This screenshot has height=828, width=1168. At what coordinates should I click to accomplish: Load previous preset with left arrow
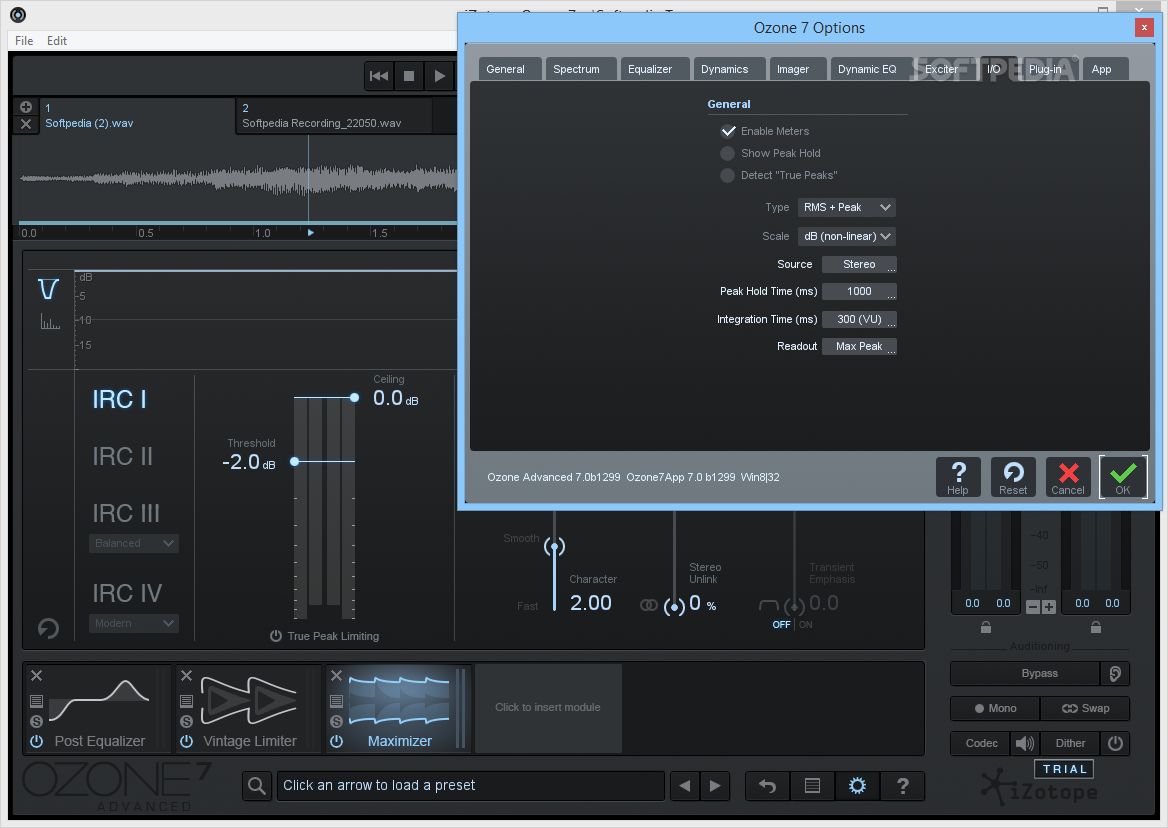coord(685,786)
